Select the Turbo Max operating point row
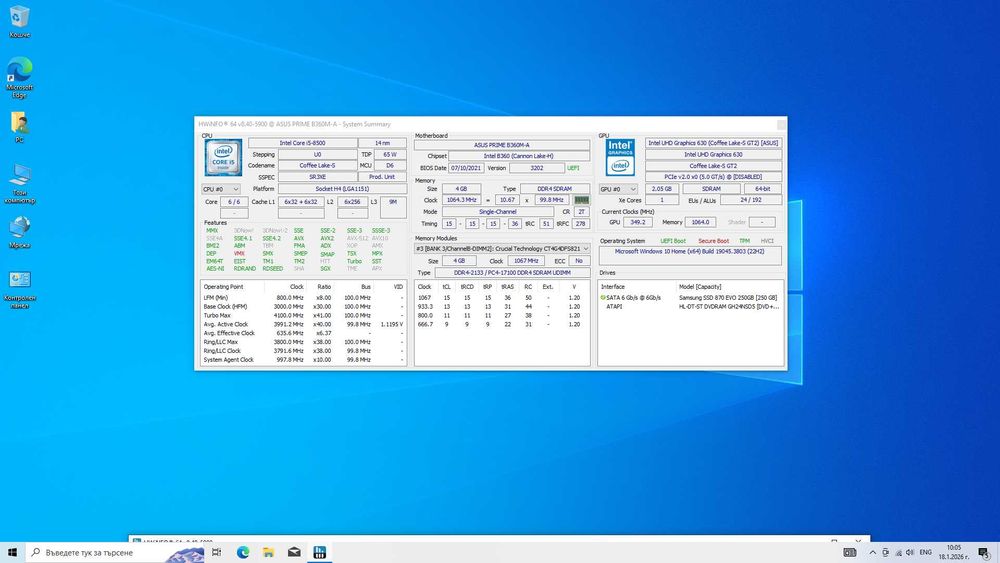Viewport: 1000px width, 563px height. (x=304, y=316)
